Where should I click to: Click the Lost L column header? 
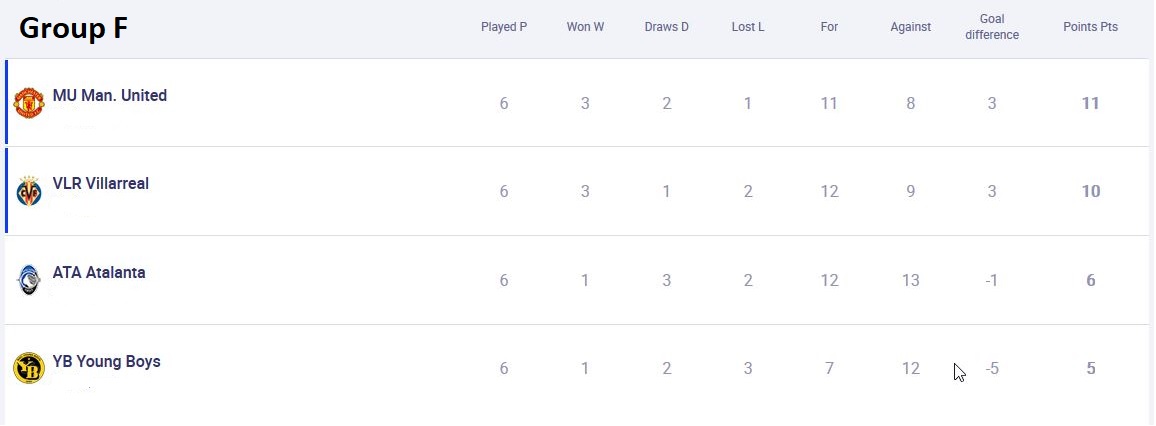(x=748, y=27)
